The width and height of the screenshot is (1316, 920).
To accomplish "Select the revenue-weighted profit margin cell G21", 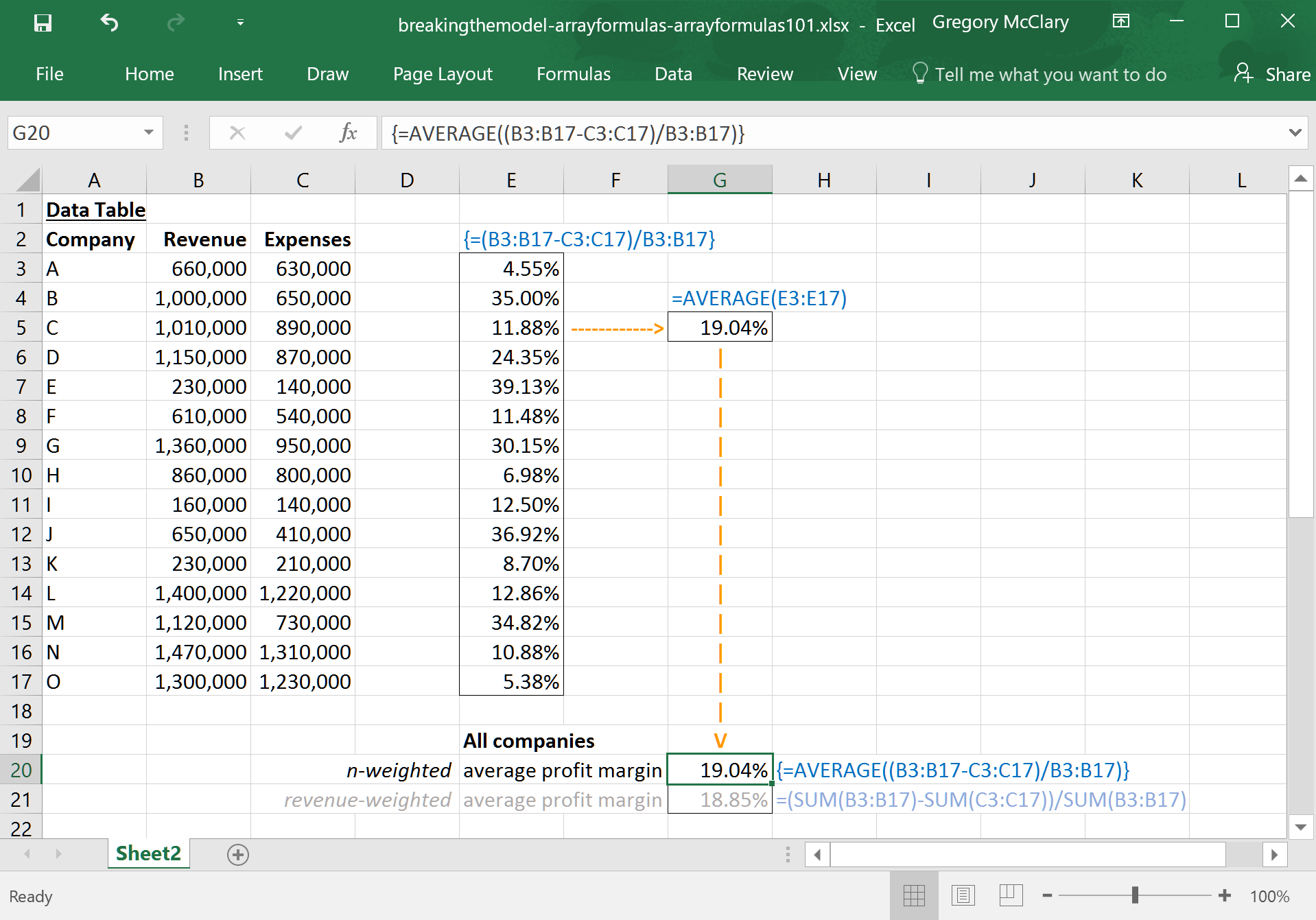I will [x=719, y=799].
